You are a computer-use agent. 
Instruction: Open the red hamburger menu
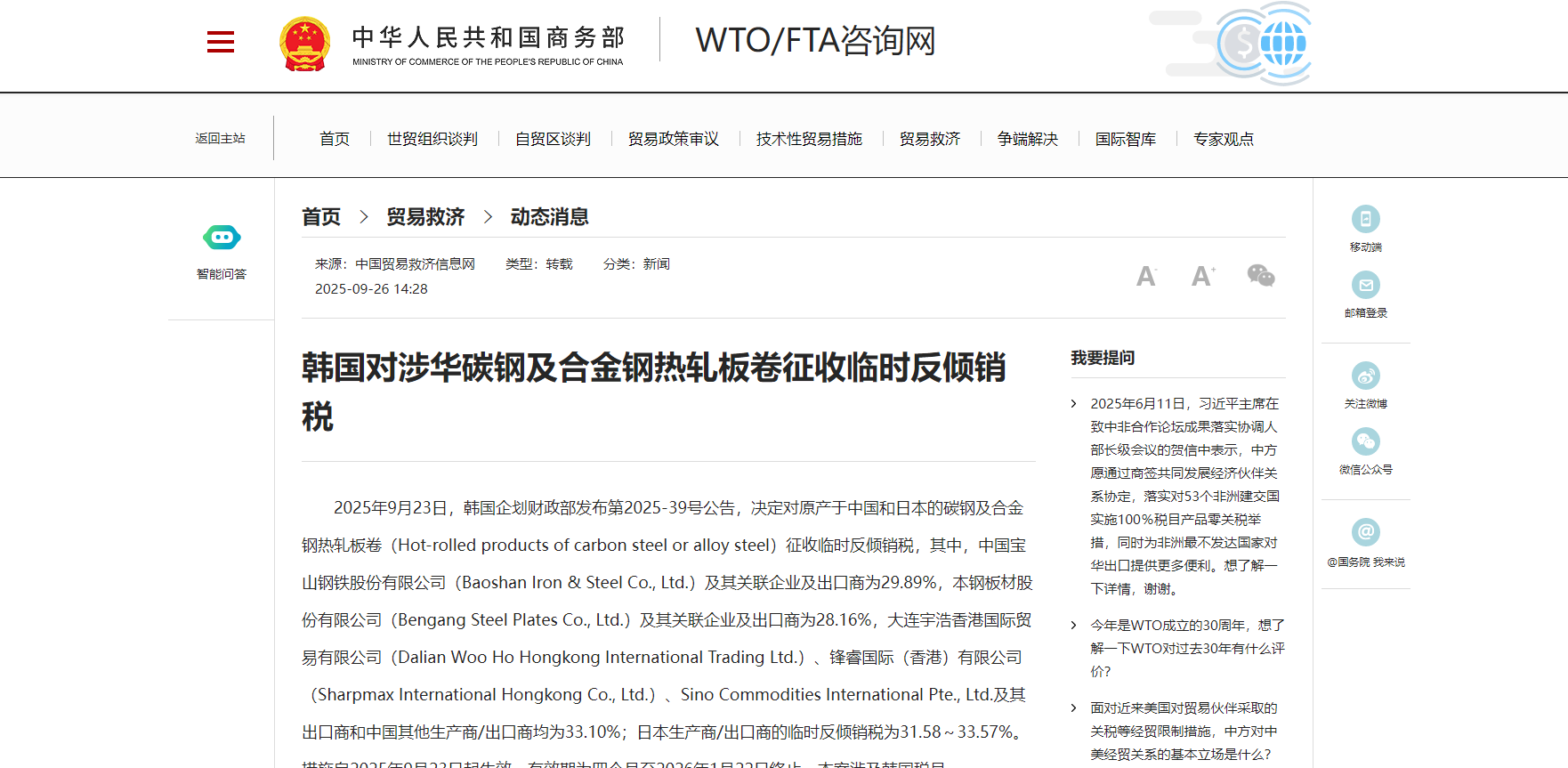(x=220, y=42)
